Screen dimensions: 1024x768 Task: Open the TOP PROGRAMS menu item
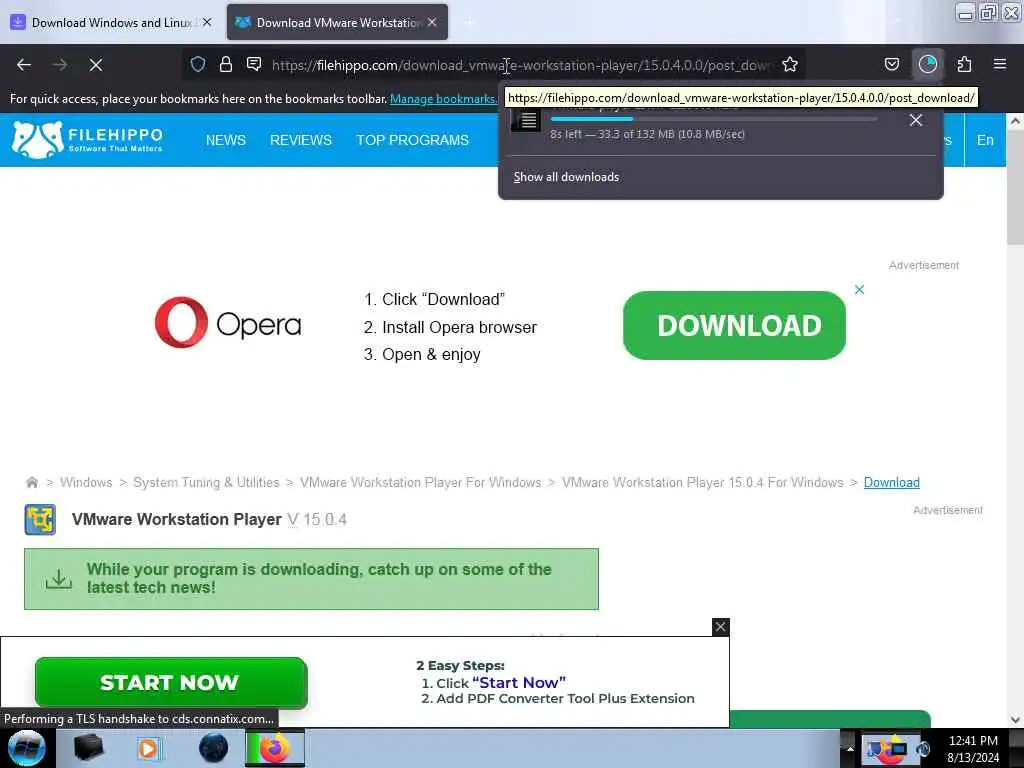point(412,140)
